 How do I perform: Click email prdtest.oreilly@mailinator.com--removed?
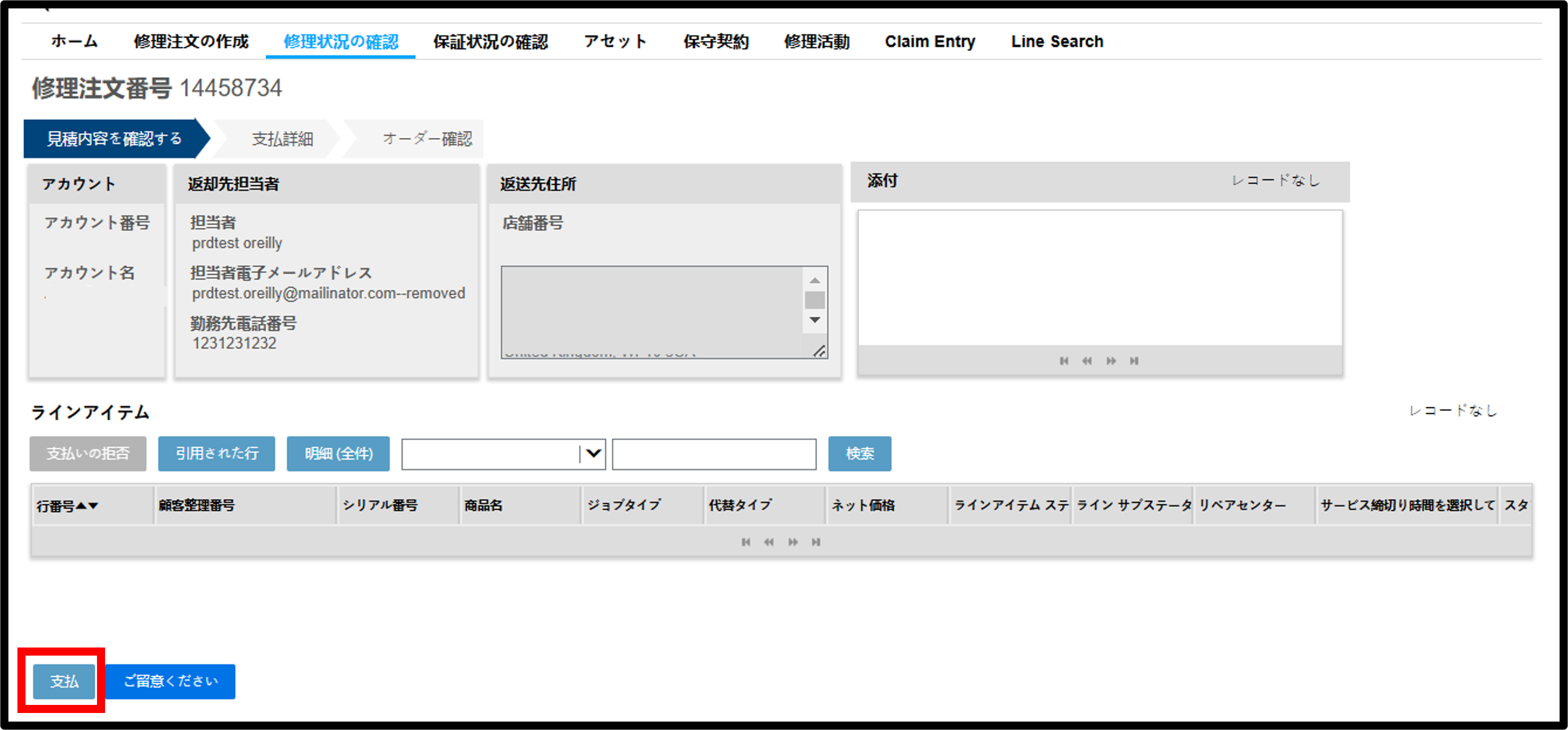pyautogui.click(x=329, y=293)
